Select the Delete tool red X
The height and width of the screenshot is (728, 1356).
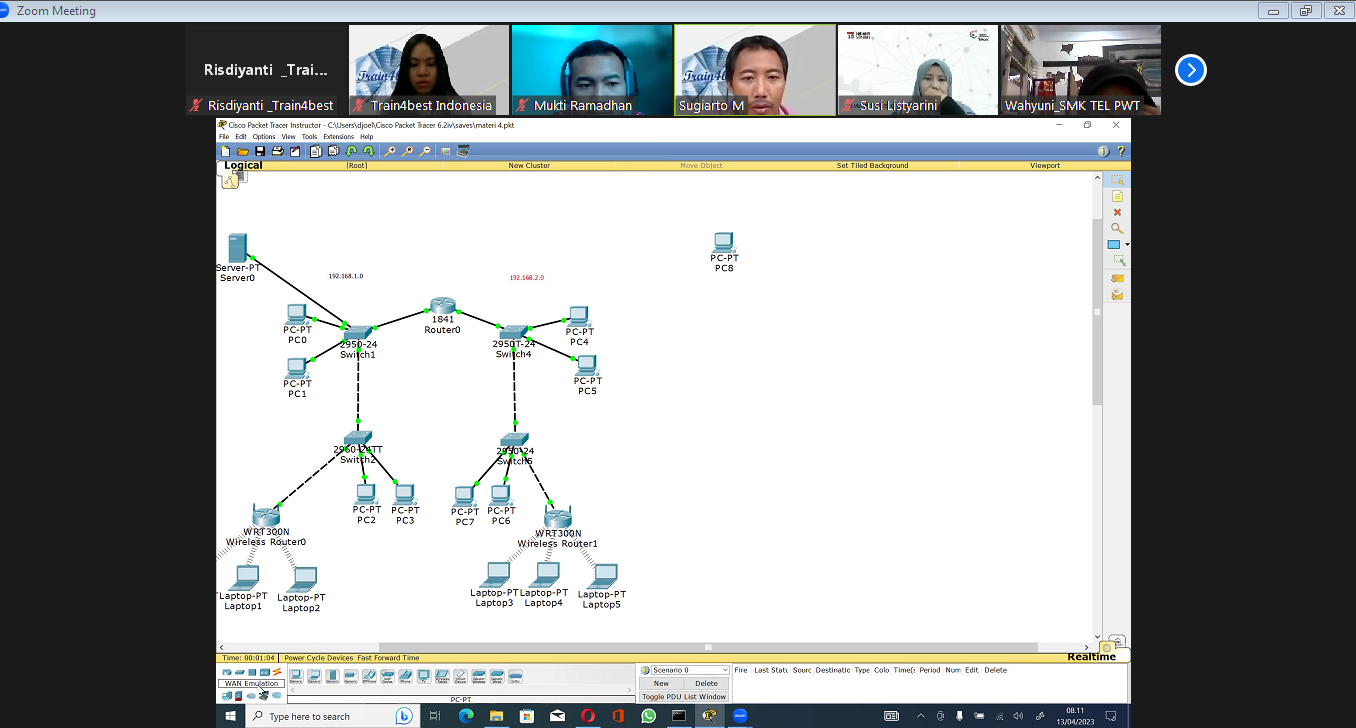click(x=1117, y=212)
